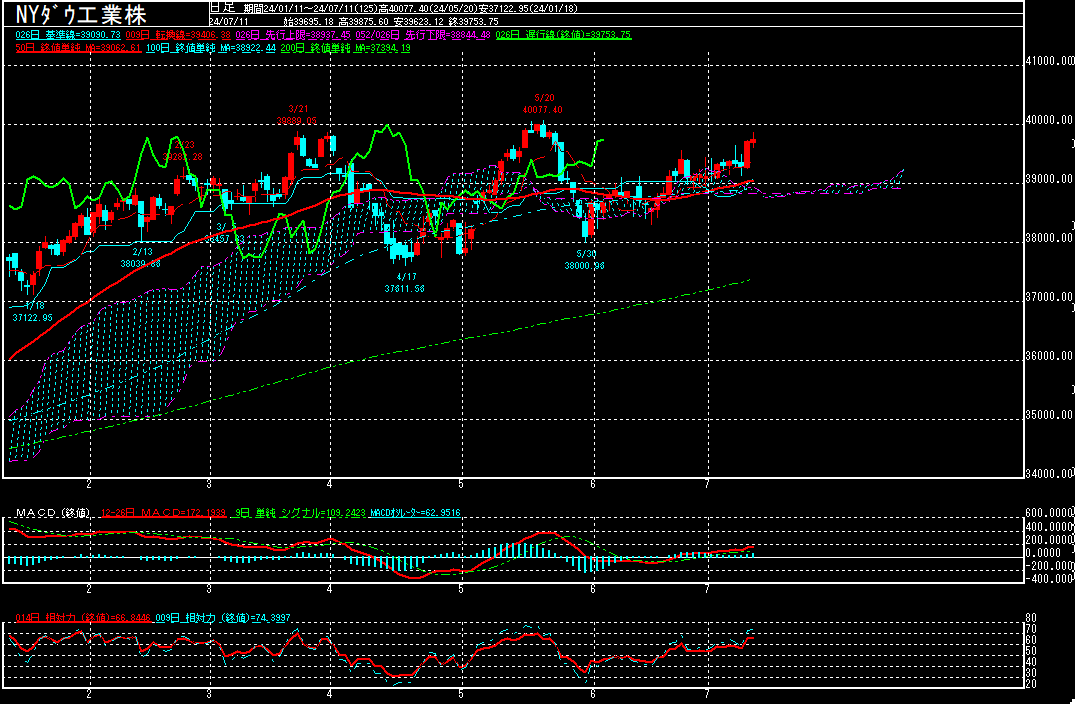
Task: Click the 5/20 40077.40 high annotation
Action: tap(543, 104)
